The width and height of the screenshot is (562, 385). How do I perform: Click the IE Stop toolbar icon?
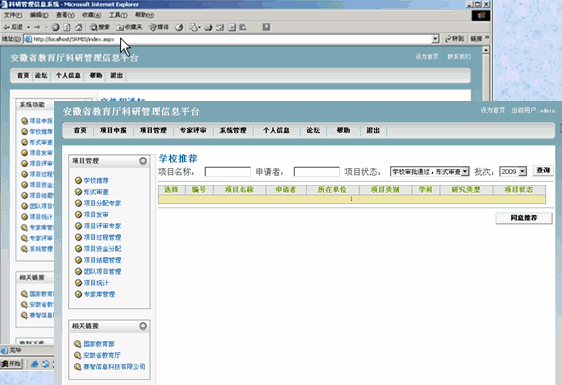click(56, 27)
